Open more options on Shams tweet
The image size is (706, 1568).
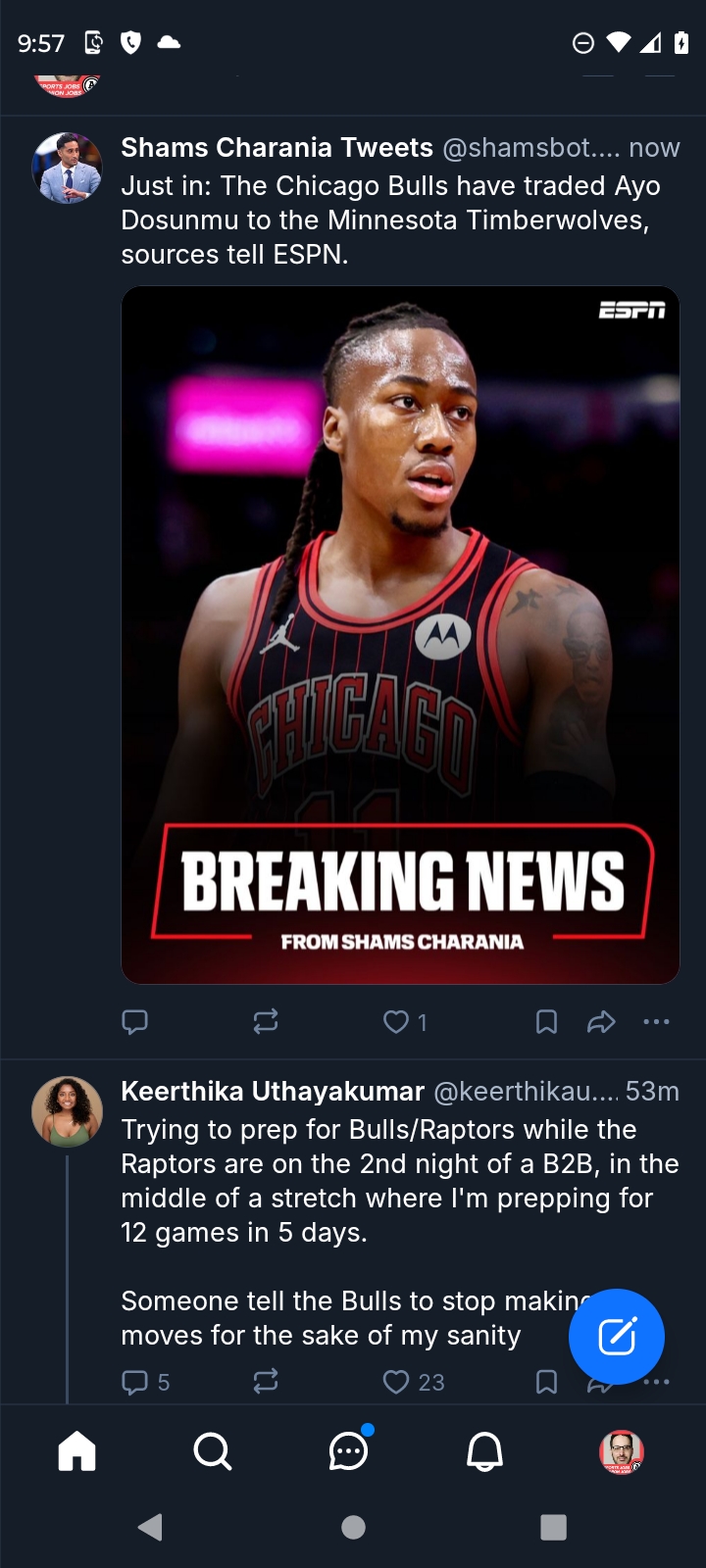click(x=656, y=1022)
